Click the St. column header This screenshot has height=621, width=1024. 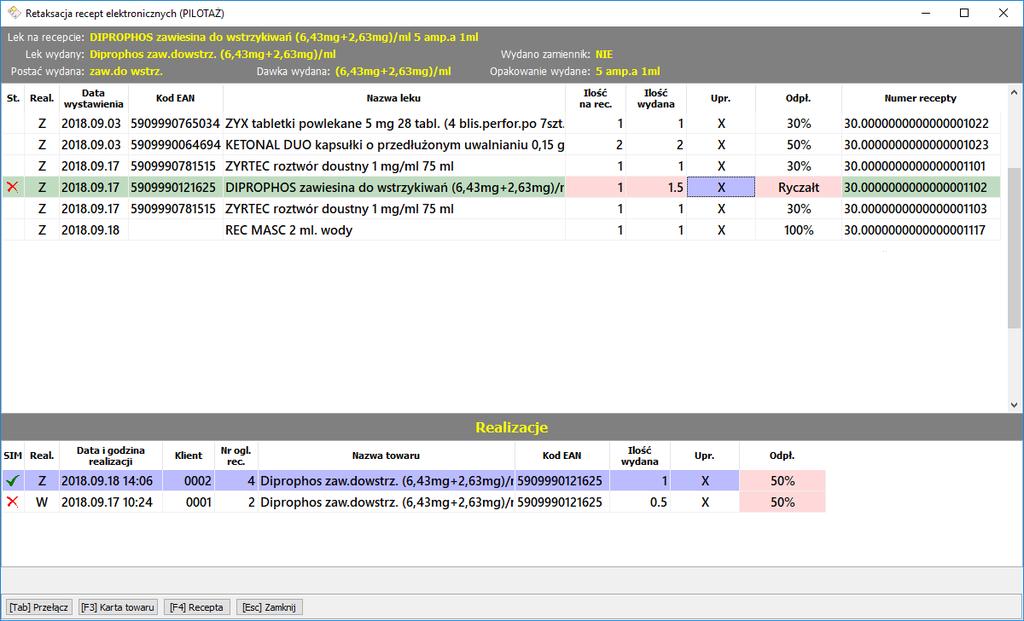[13, 99]
